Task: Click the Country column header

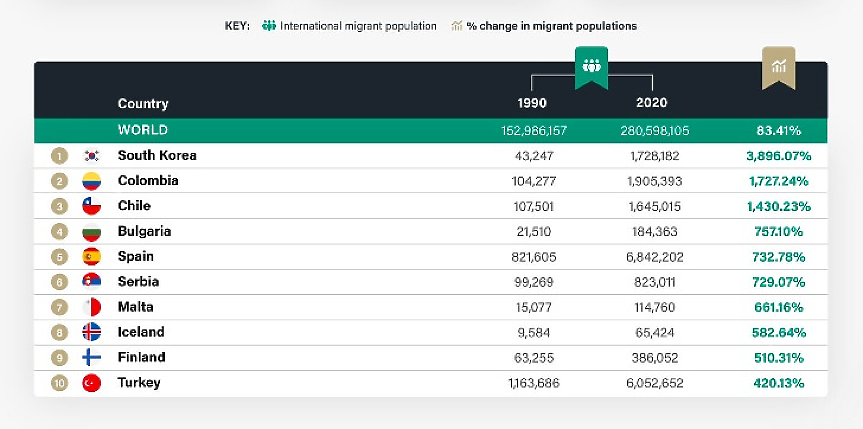Action: tap(143, 103)
